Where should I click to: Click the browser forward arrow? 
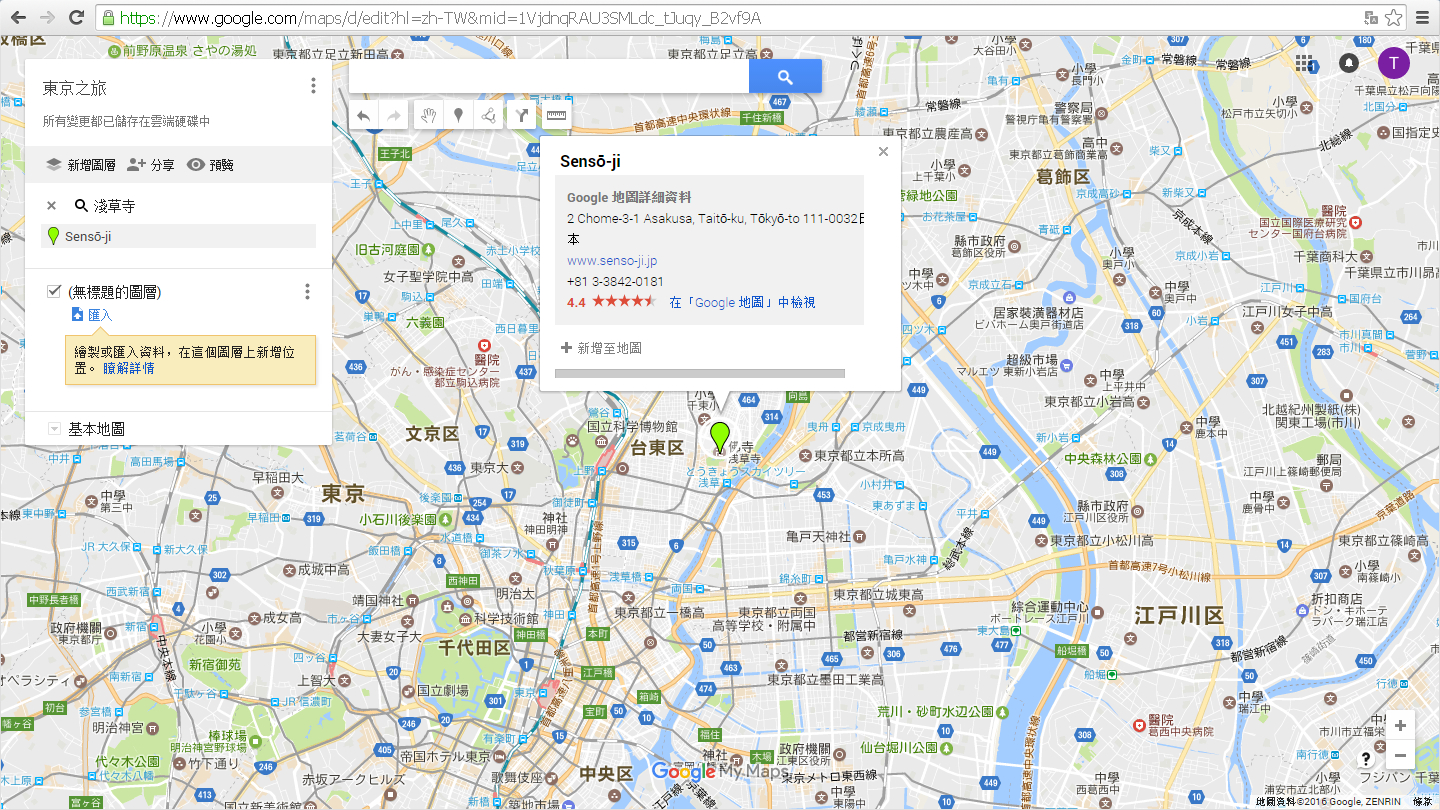point(47,17)
